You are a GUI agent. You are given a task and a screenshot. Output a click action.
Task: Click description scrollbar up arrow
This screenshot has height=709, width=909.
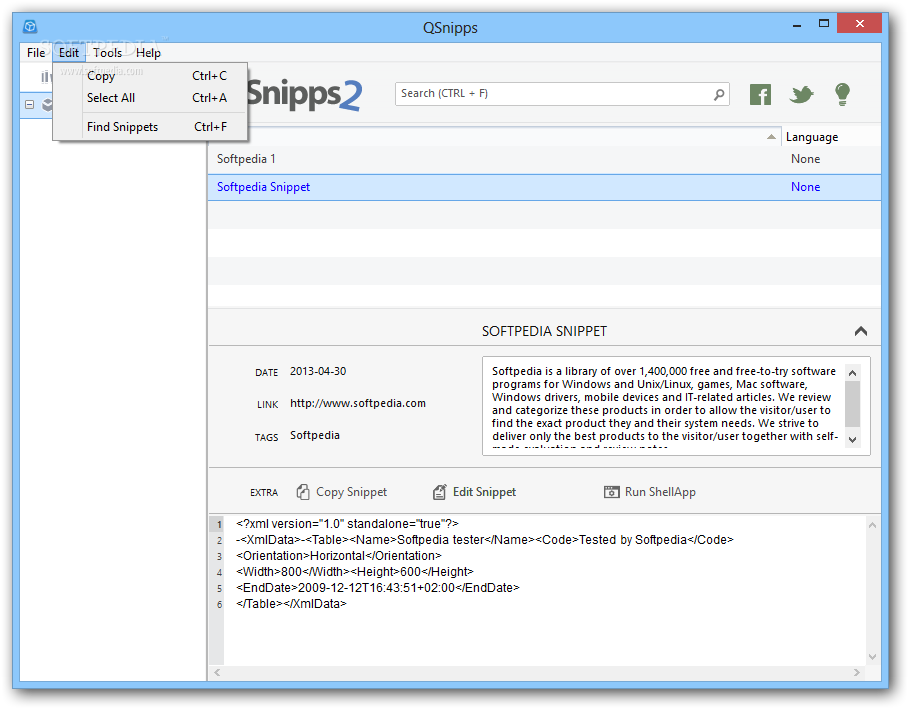pos(852,373)
